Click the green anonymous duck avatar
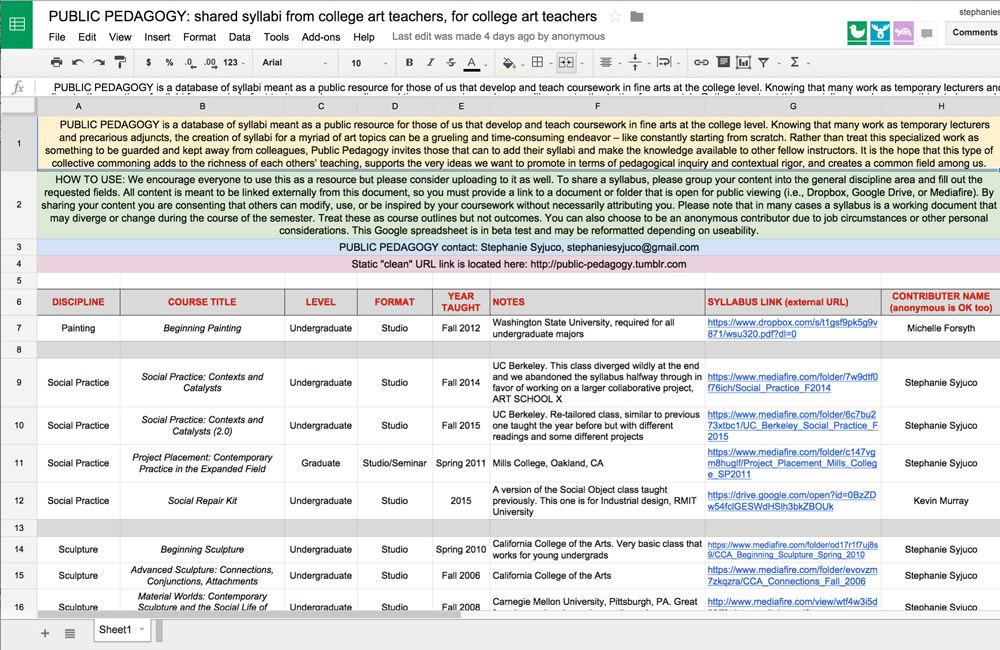The height and width of the screenshot is (650, 1000). coord(857,33)
